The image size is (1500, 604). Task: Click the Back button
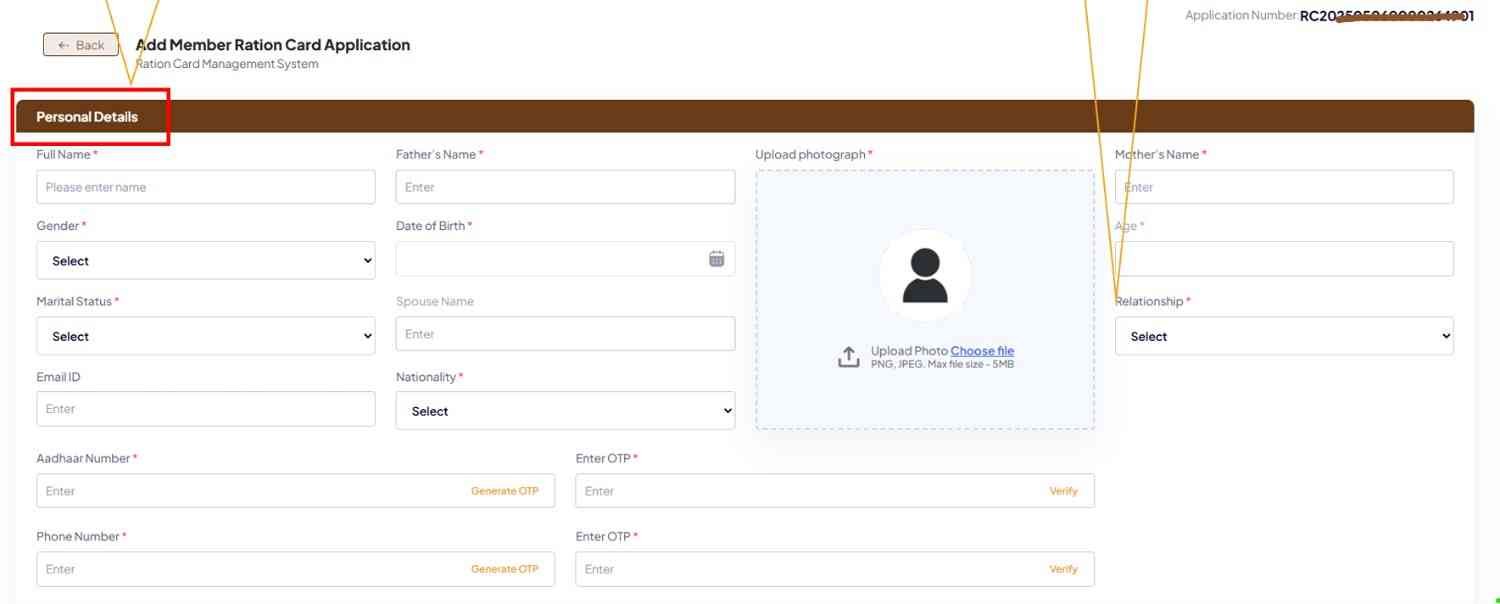coord(81,45)
